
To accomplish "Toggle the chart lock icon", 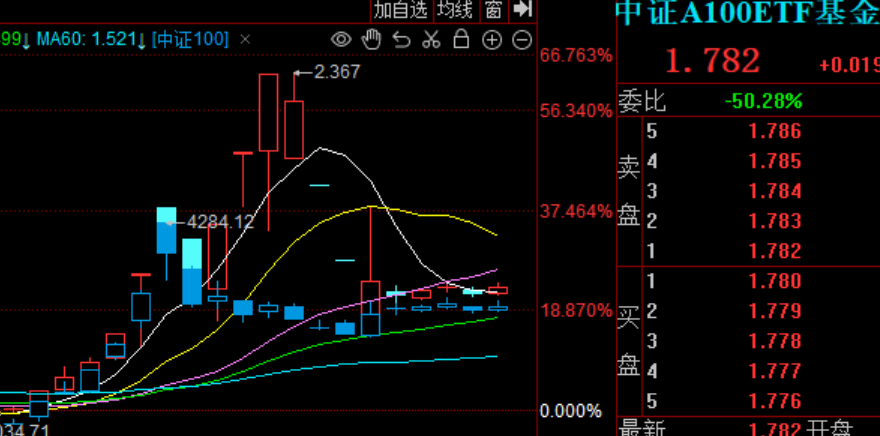I will point(461,40).
